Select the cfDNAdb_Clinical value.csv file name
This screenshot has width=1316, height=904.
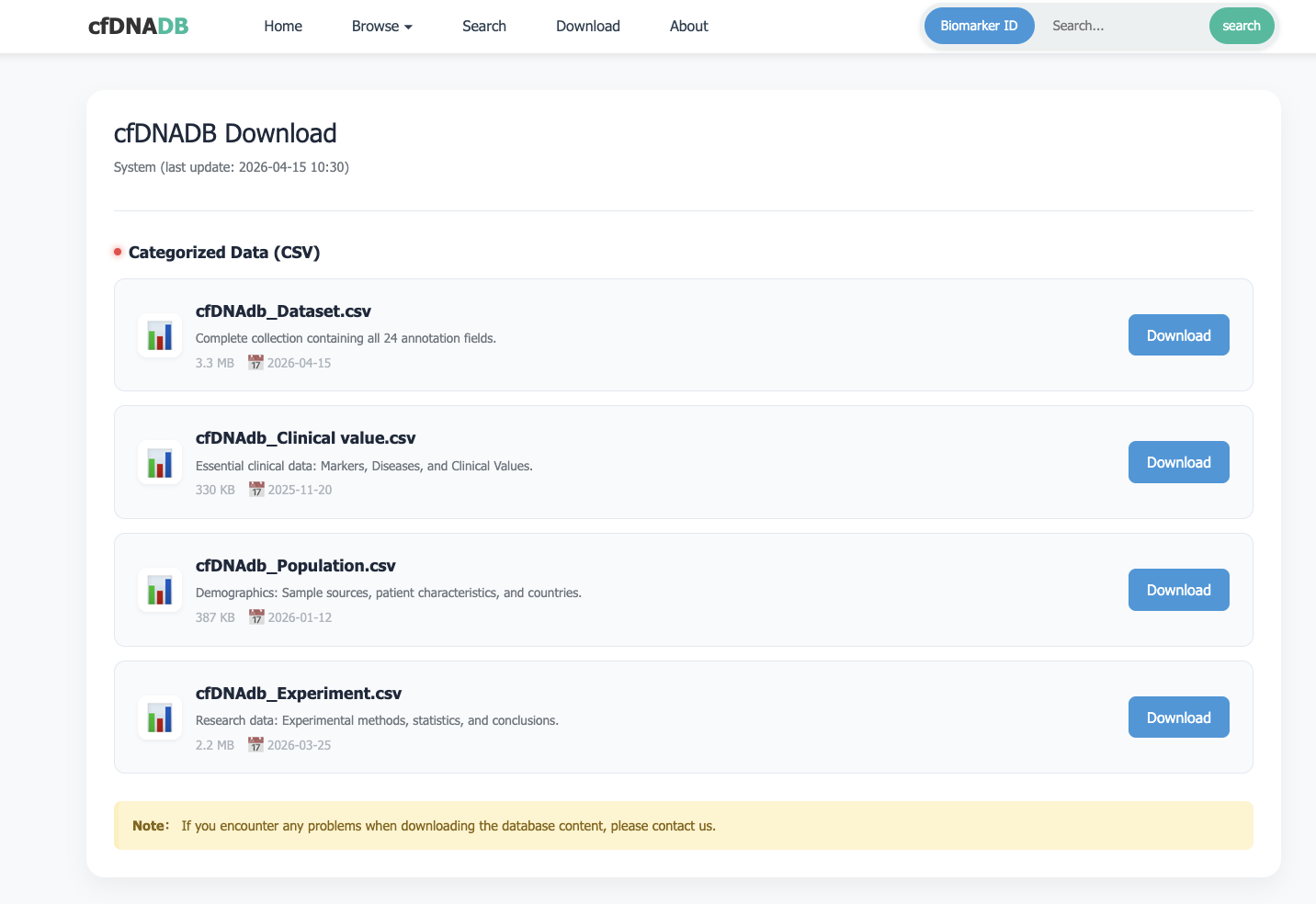click(x=305, y=438)
